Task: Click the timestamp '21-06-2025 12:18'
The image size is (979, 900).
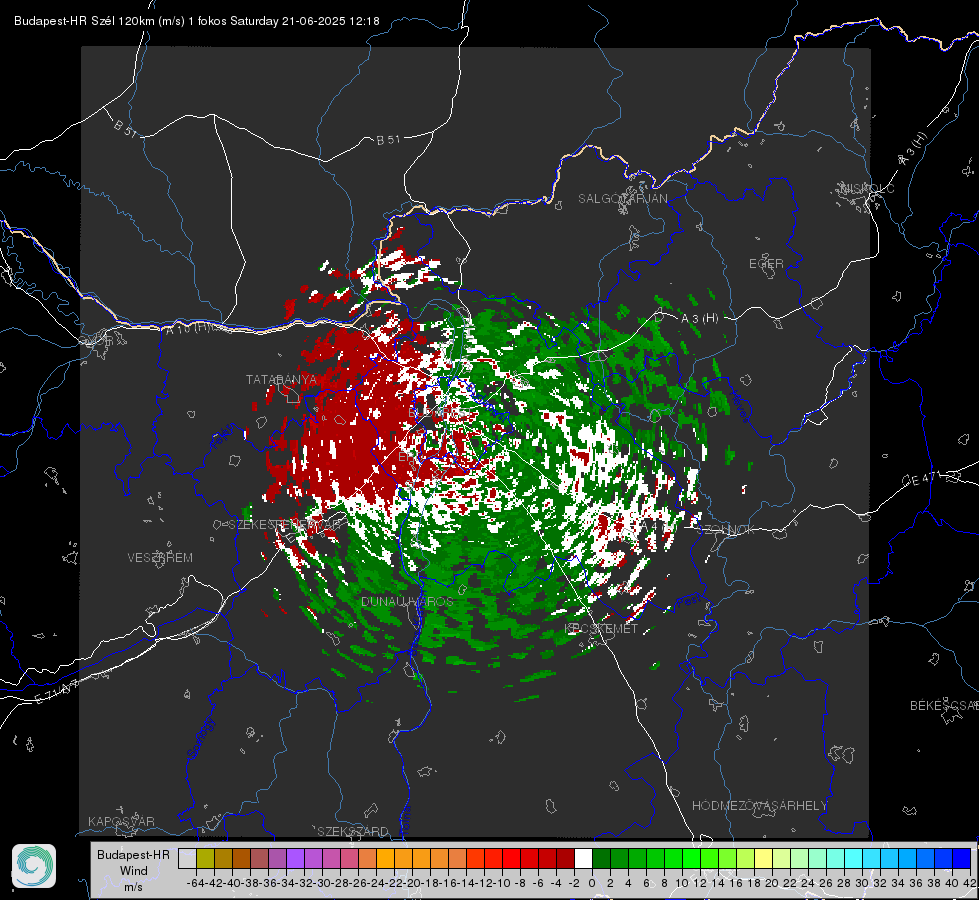Action: coord(330,21)
